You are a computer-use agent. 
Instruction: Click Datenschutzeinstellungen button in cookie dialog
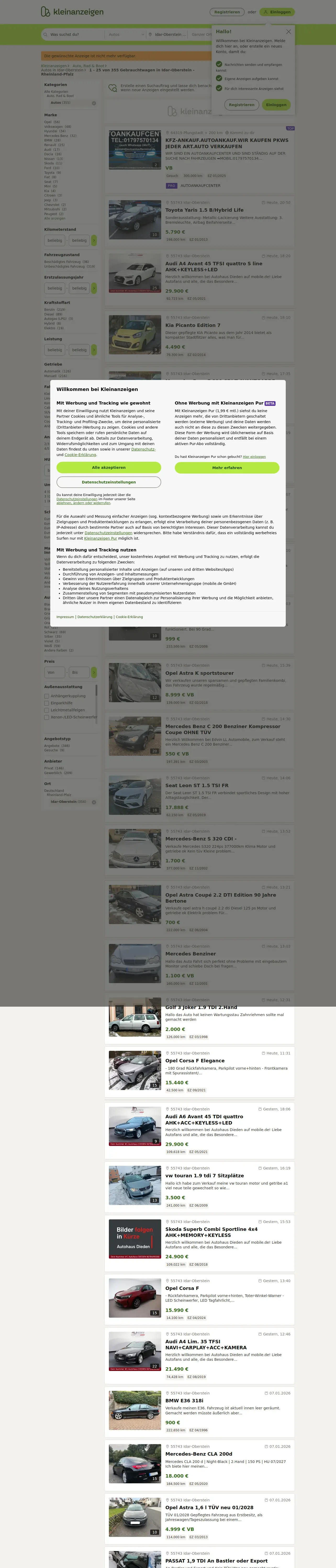109,482
